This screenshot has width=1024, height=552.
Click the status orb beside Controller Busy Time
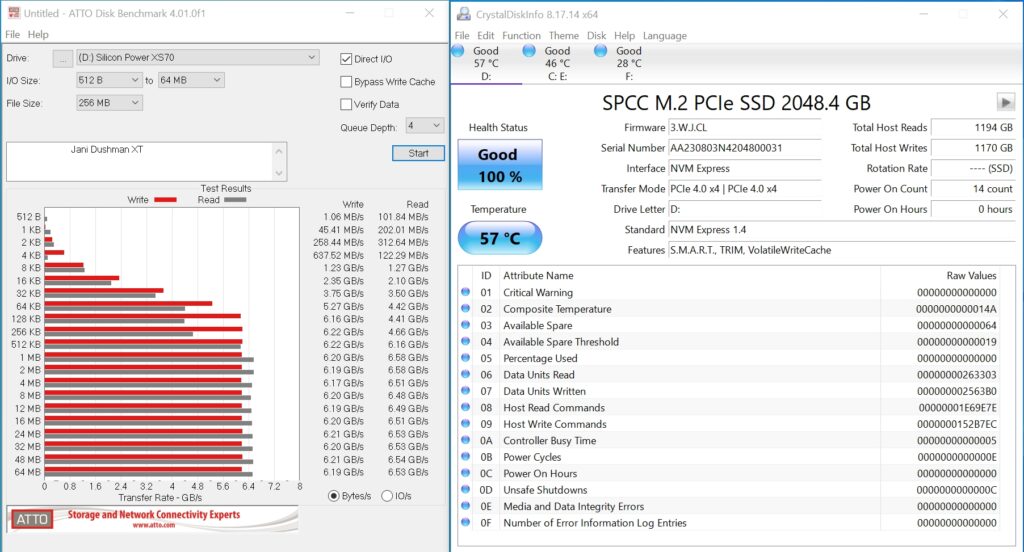[466, 440]
